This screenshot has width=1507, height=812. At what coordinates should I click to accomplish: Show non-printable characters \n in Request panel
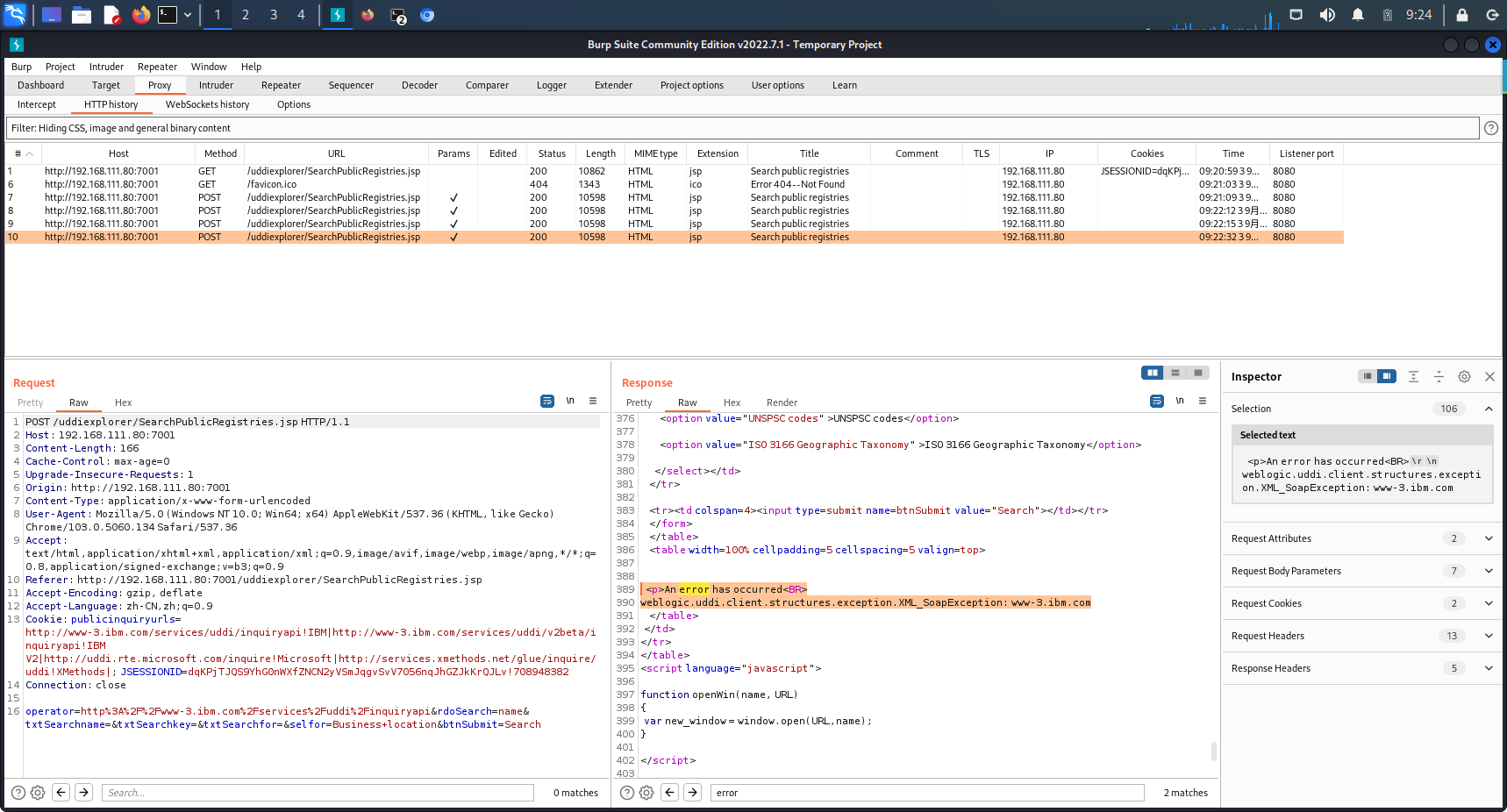[x=570, y=401]
